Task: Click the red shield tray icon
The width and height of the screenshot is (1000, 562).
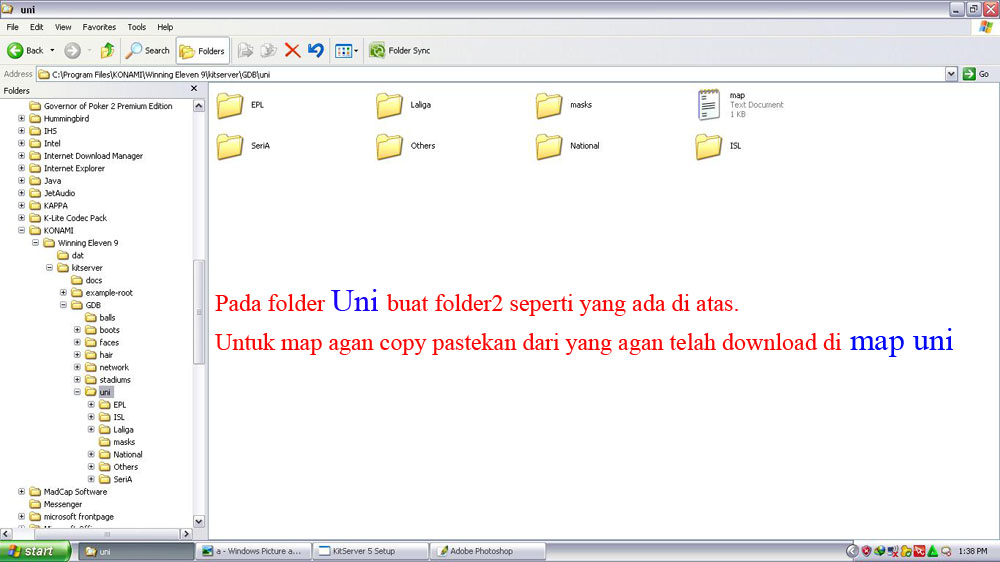Action: (866, 551)
